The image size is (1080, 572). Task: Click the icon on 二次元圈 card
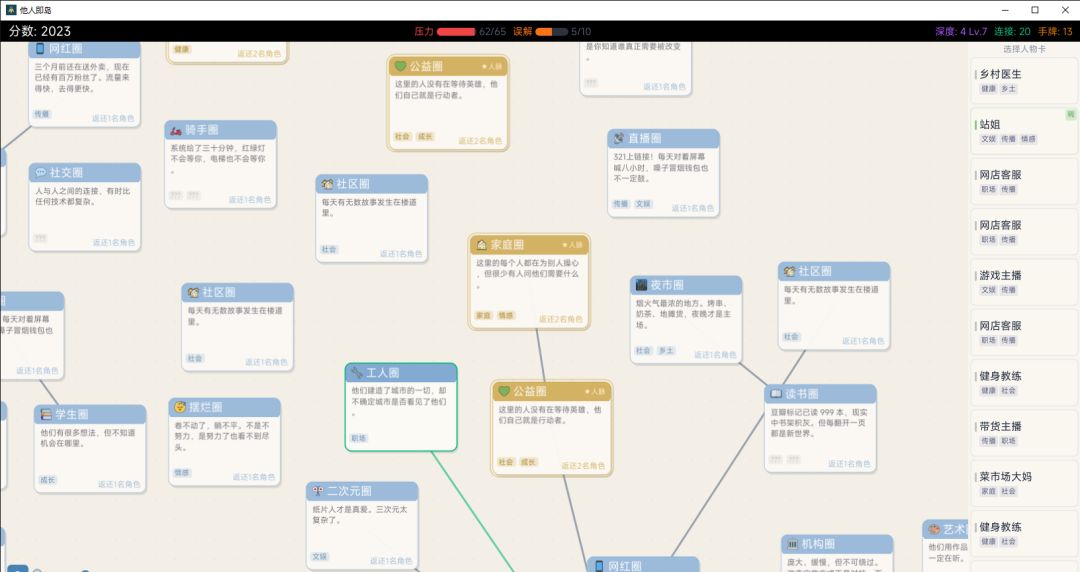tap(318, 491)
